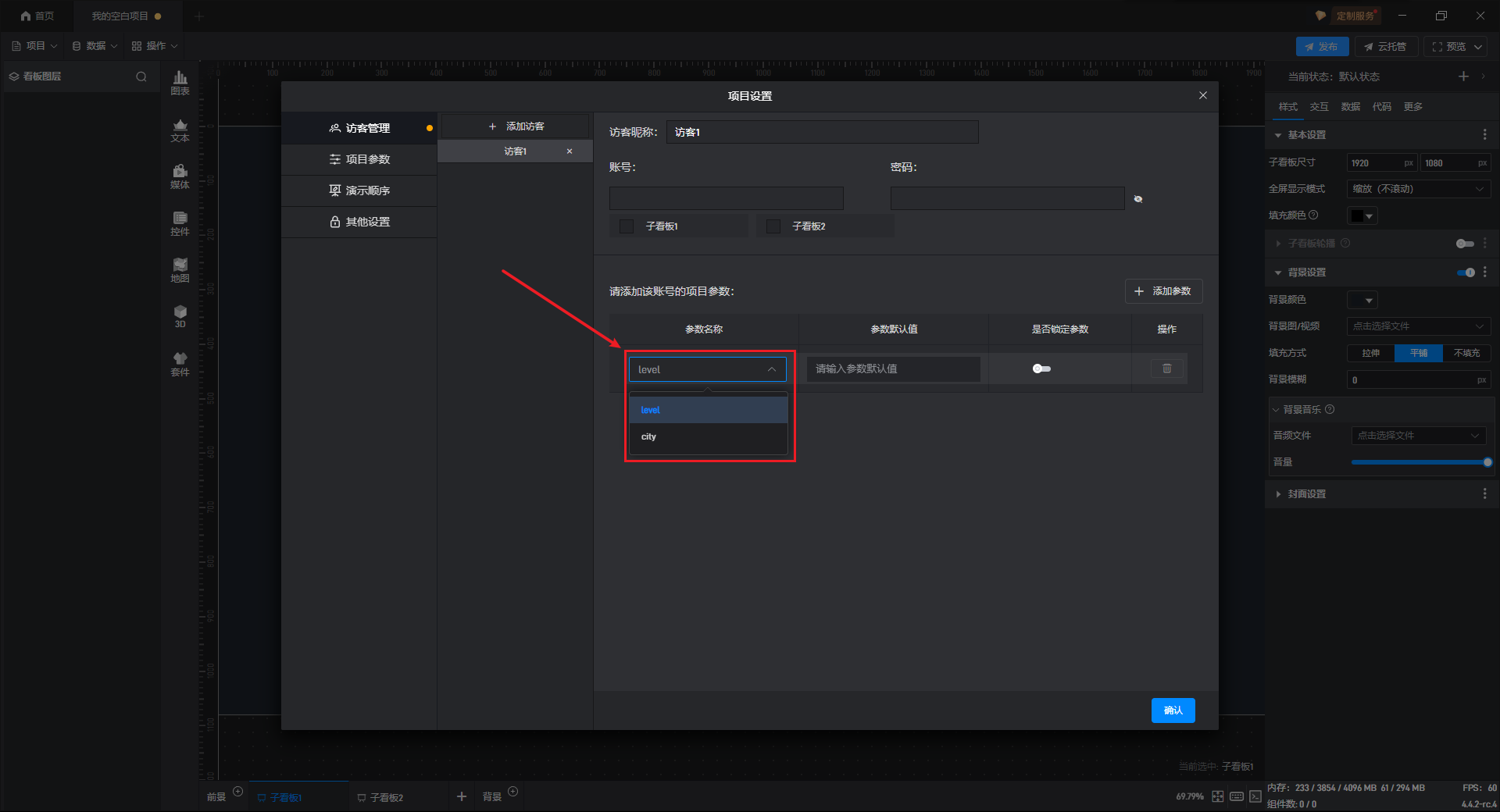Open the 3D component icon
1500x812 pixels.
coord(180,316)
